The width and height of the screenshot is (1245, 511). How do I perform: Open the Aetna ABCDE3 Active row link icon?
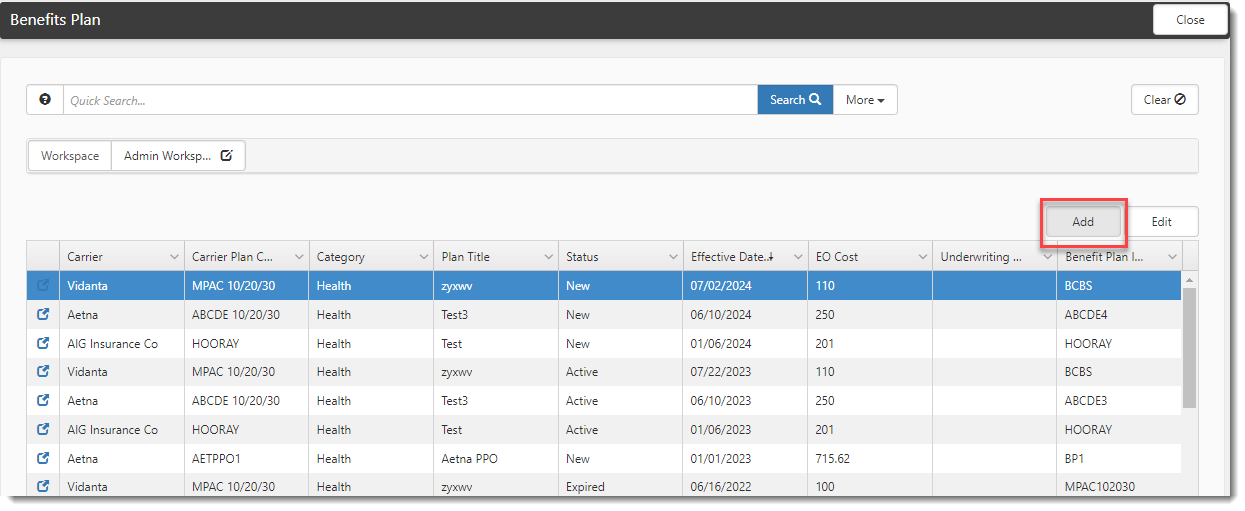[x=43, y=401]
